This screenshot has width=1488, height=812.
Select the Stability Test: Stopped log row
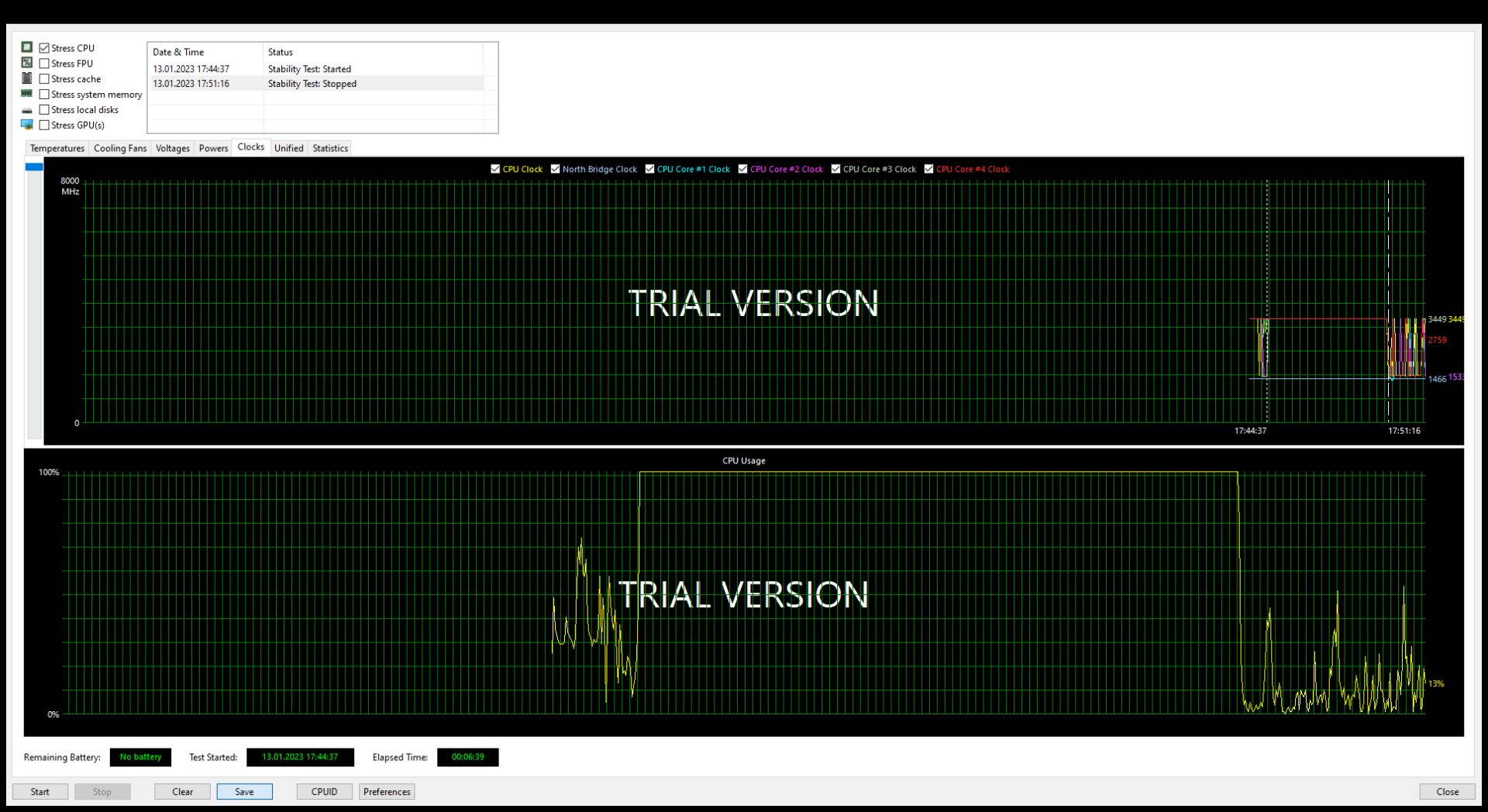316,84
